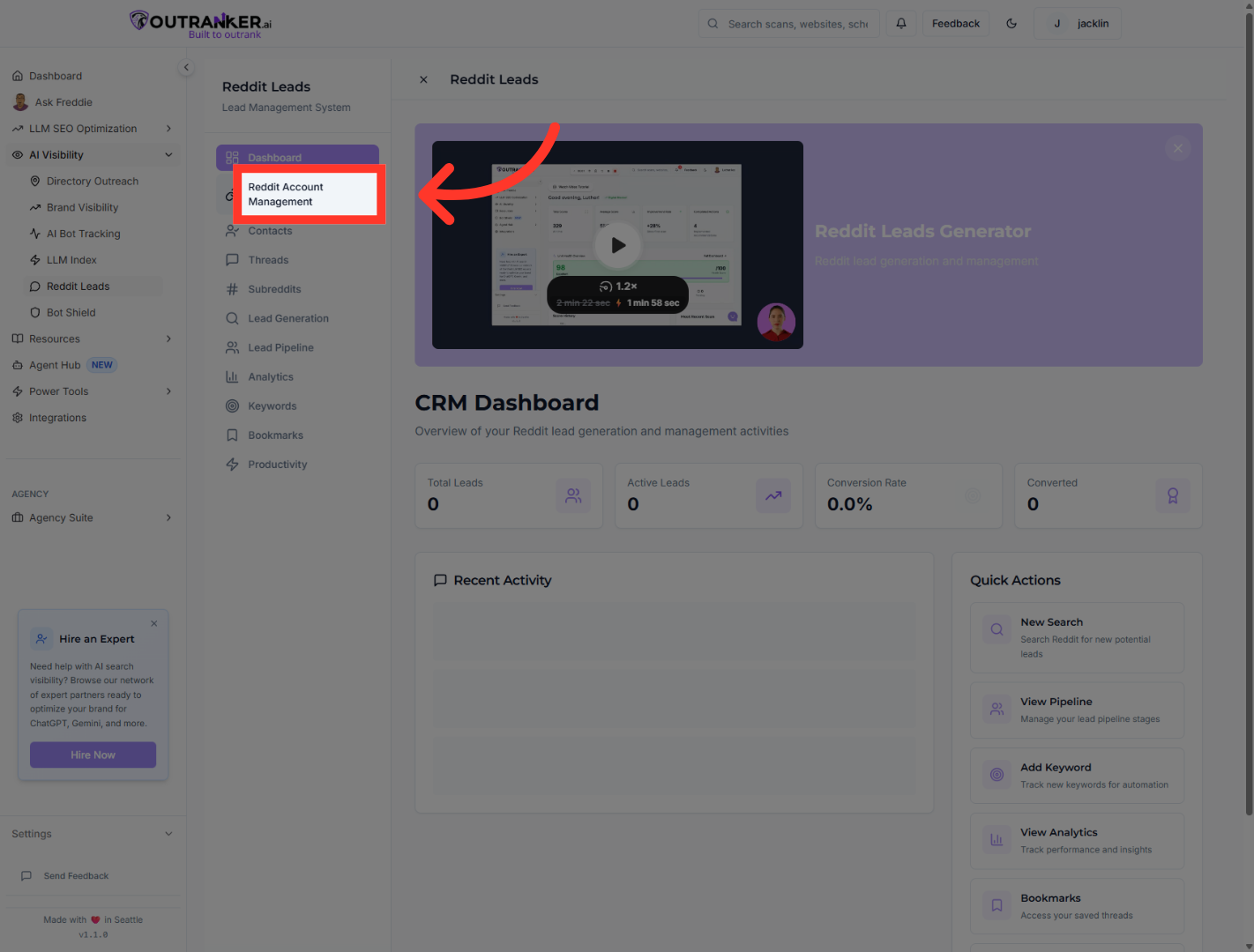The width and height of the screenshot is (1254, 952).
Task: Open Bookmarks in Reddit Leads menu
Action: [x=276, y=435]
